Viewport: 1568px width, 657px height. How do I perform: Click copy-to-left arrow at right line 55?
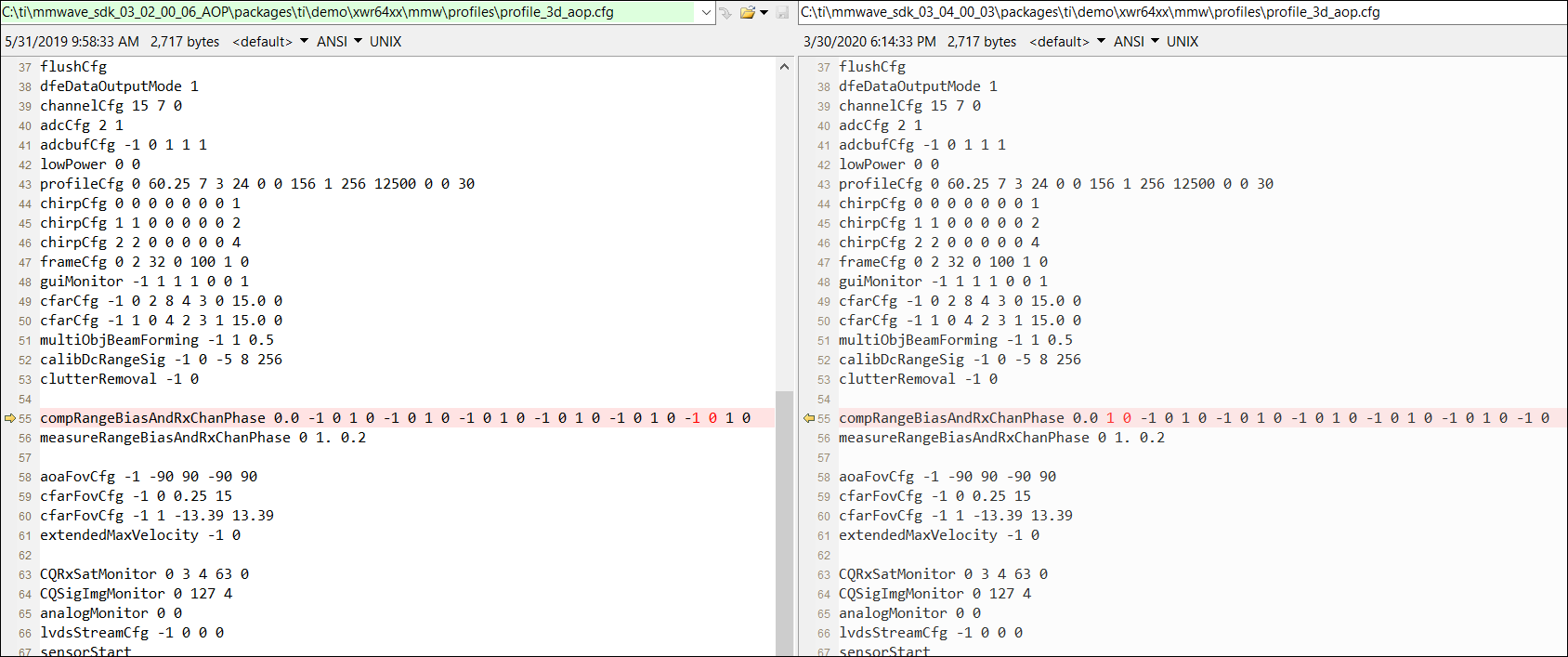click(809, 418)
